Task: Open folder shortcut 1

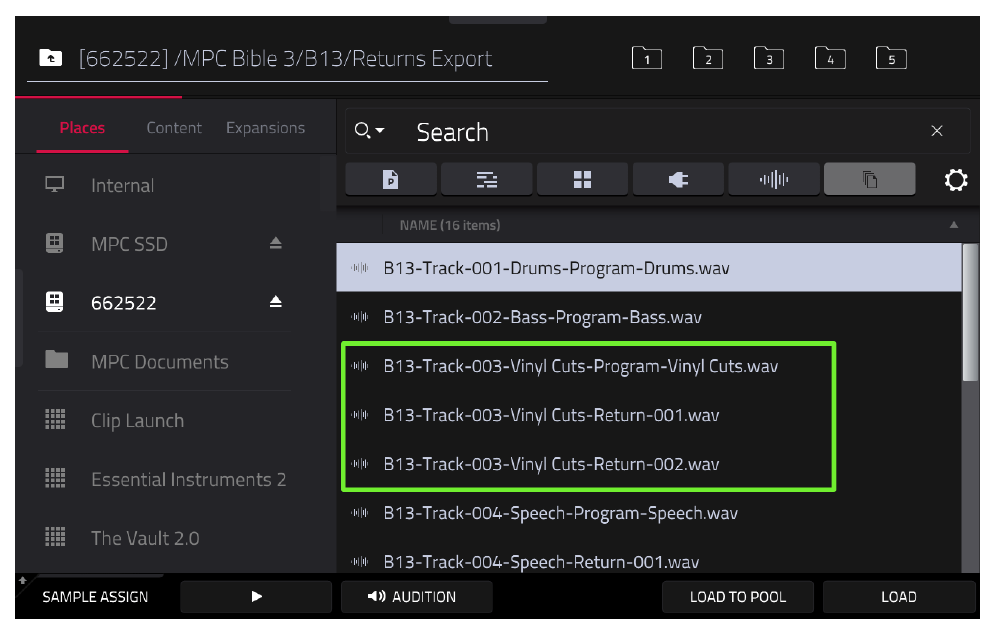Action: [647, 58]
